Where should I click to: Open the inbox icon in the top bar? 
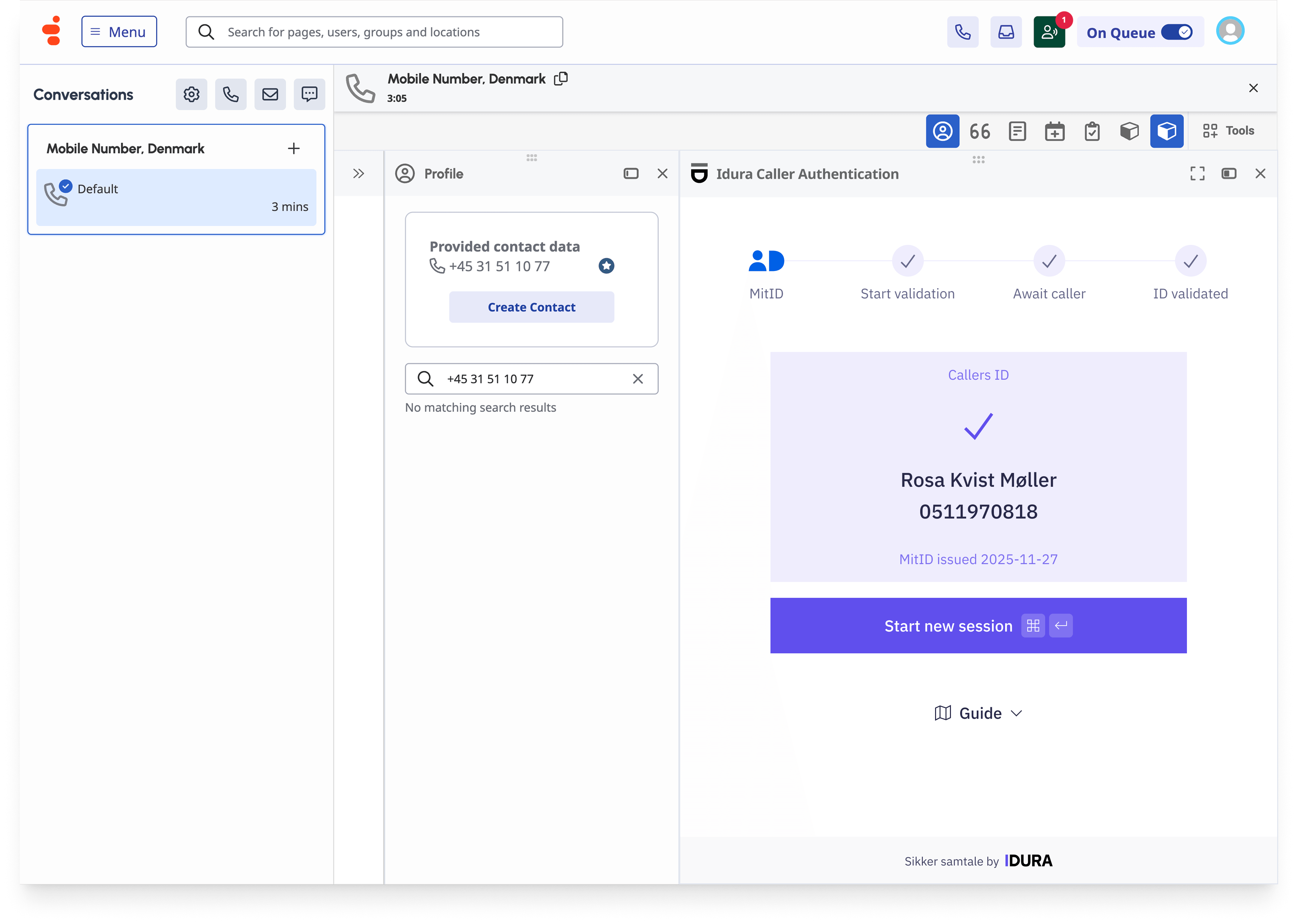point(1005,32)
